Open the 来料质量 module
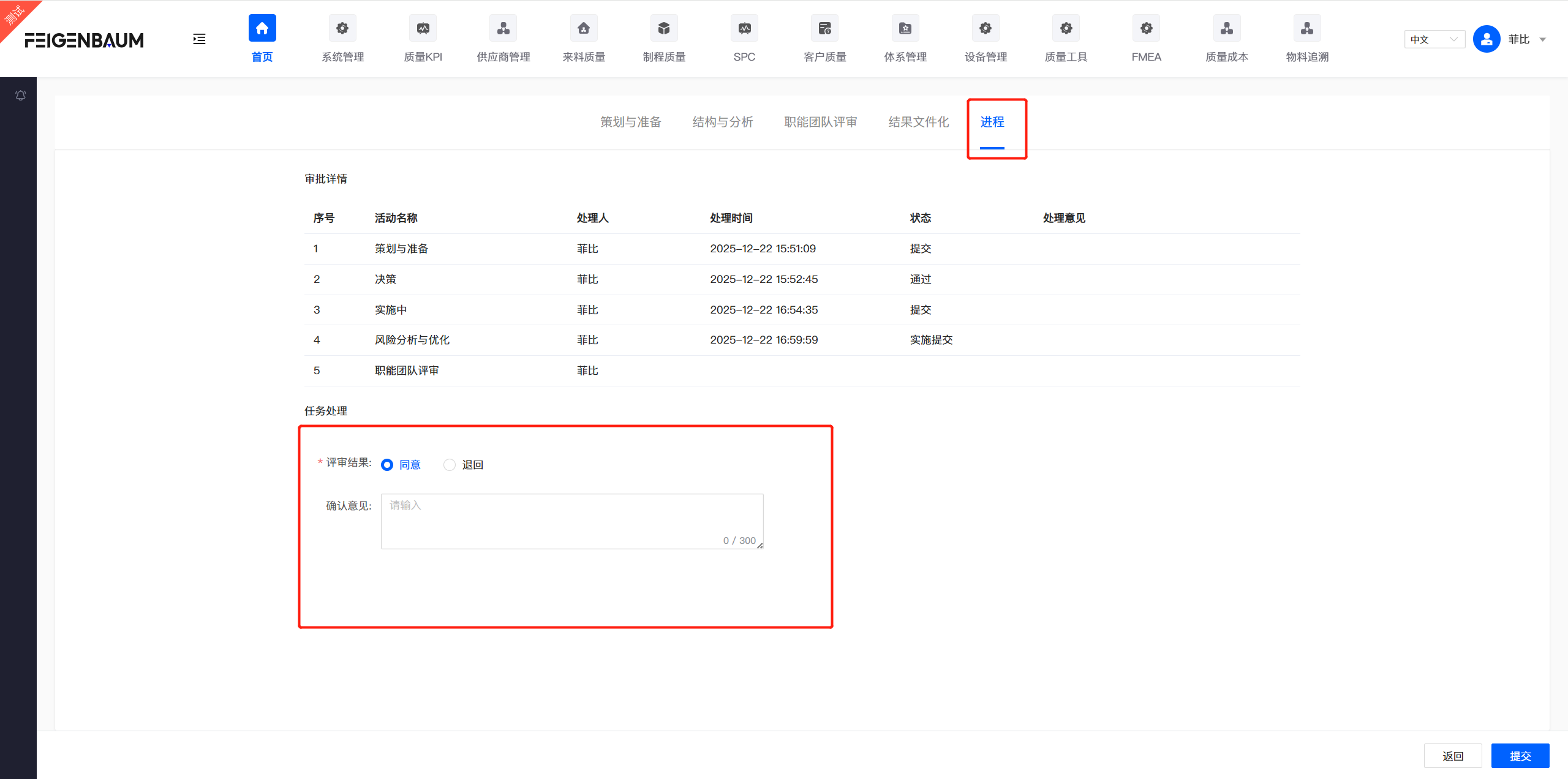The height and width of the screenshot is (779, 1568). pyautogui.click(x=582, y=39)
